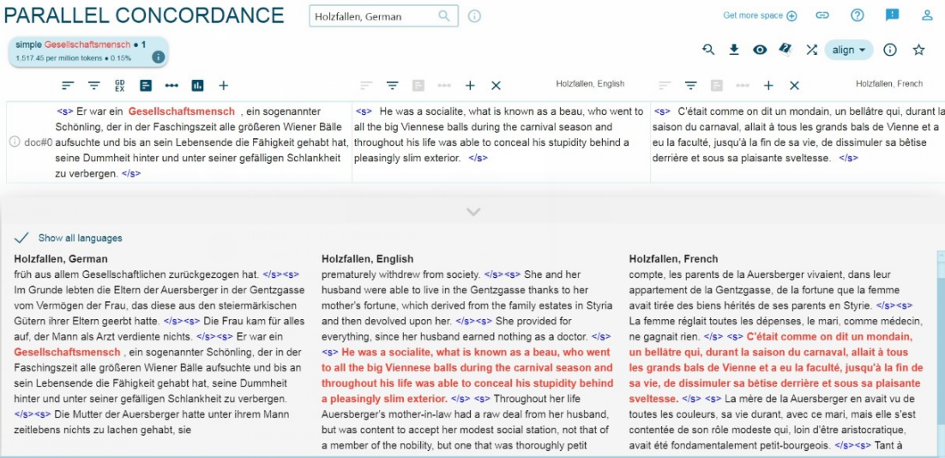This screenshot has height=458, width=945.
Task: Mark concordance as favourite with star
Action: [918, 50]
